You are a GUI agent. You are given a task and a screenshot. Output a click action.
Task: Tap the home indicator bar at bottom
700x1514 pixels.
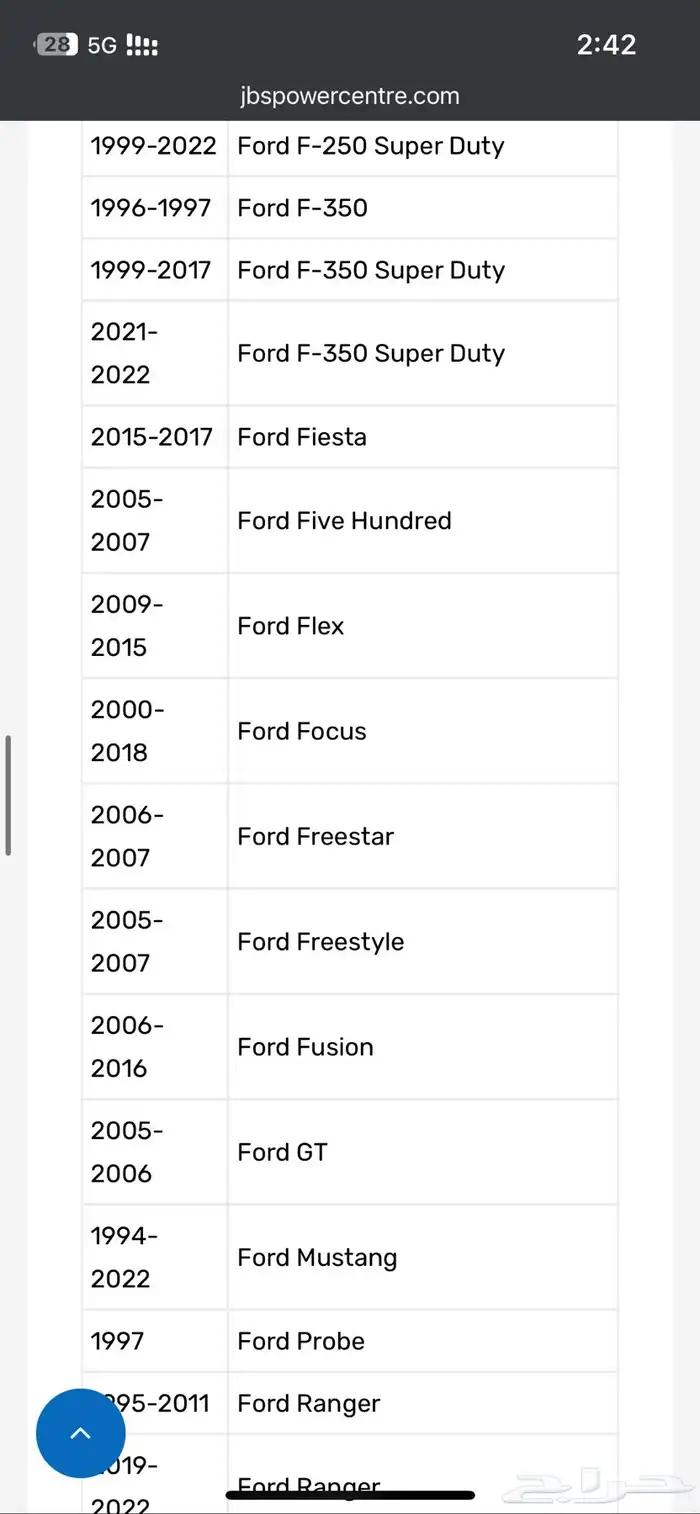[350, 1495]
